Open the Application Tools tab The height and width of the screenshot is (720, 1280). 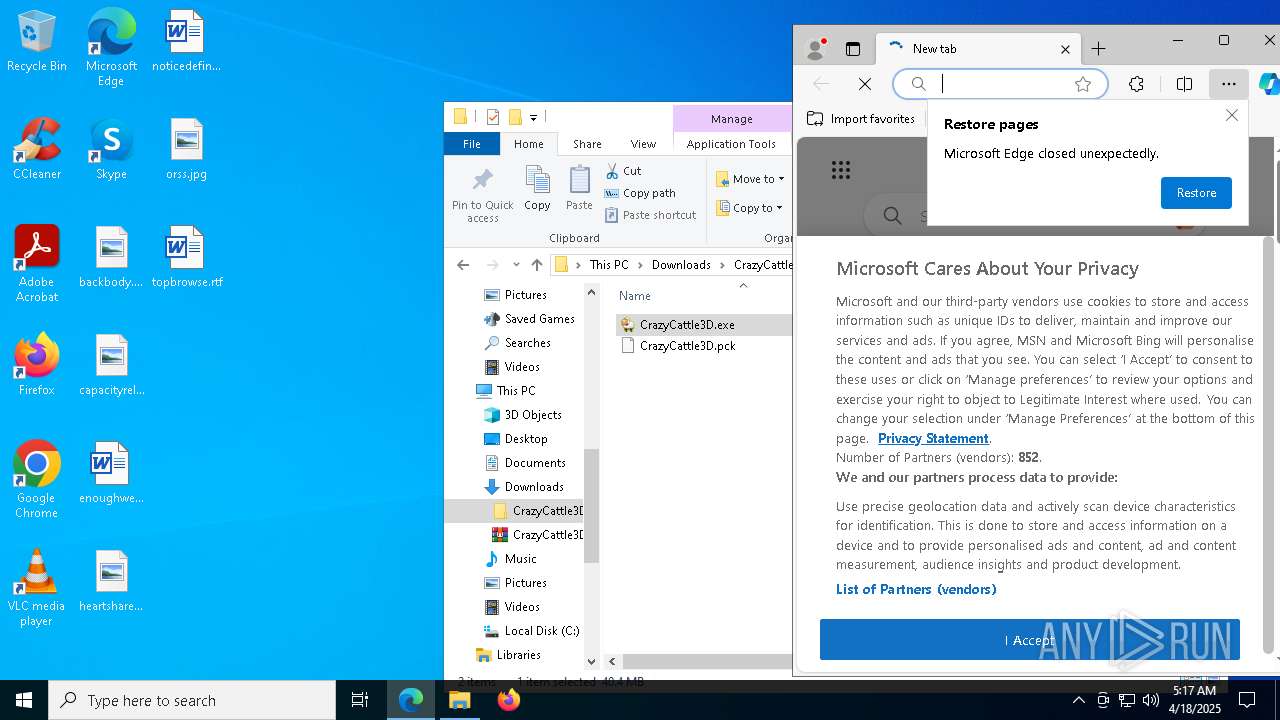coord(731,144)
